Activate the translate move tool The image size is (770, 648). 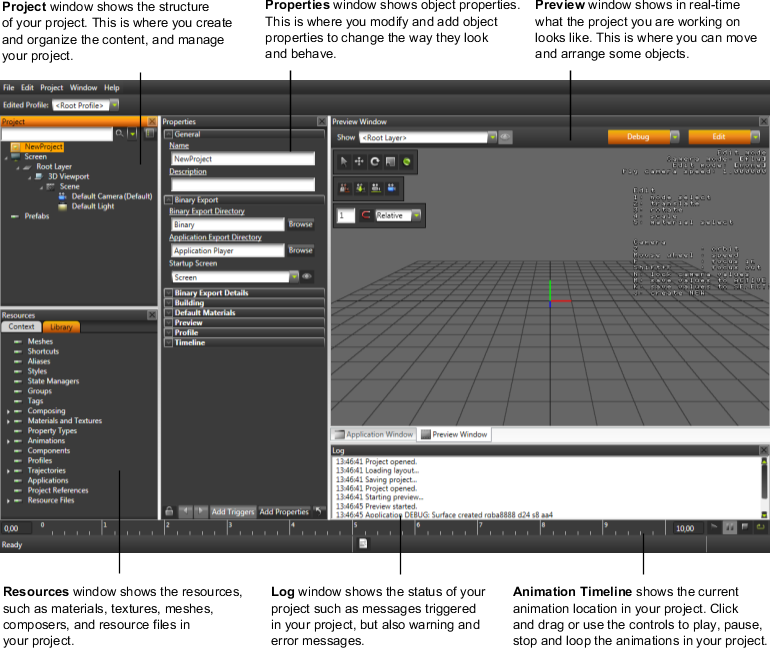tap(359, 161)
